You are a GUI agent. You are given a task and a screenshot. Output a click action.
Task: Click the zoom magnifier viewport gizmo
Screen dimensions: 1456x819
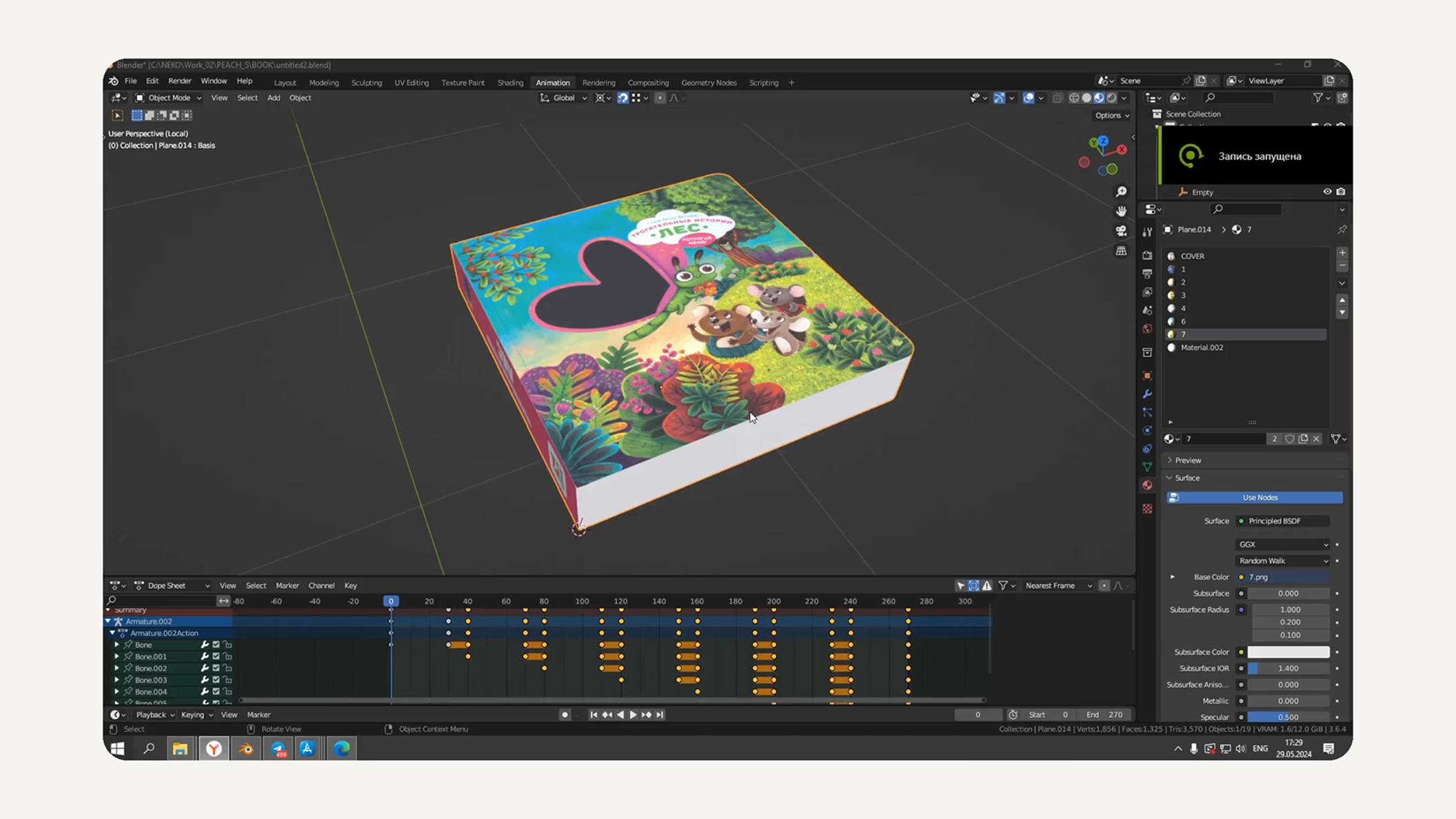(x=1122, y=192)
